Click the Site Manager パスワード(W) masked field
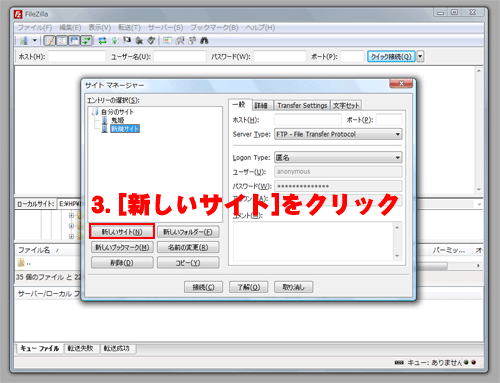500x383 pixels. point(338,186)
